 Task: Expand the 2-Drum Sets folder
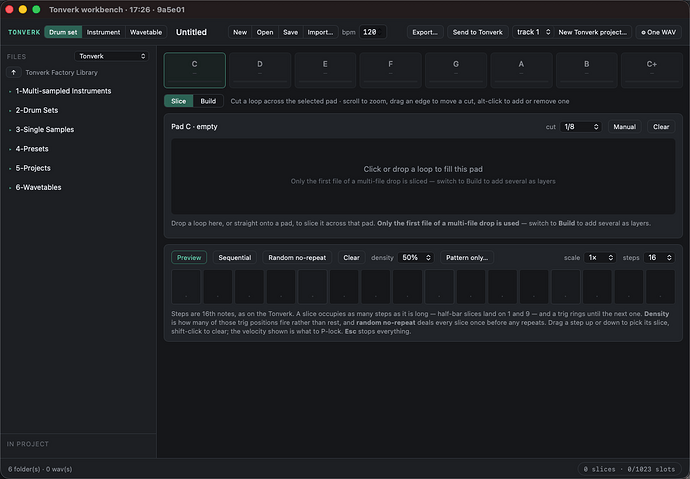[37, 110]
